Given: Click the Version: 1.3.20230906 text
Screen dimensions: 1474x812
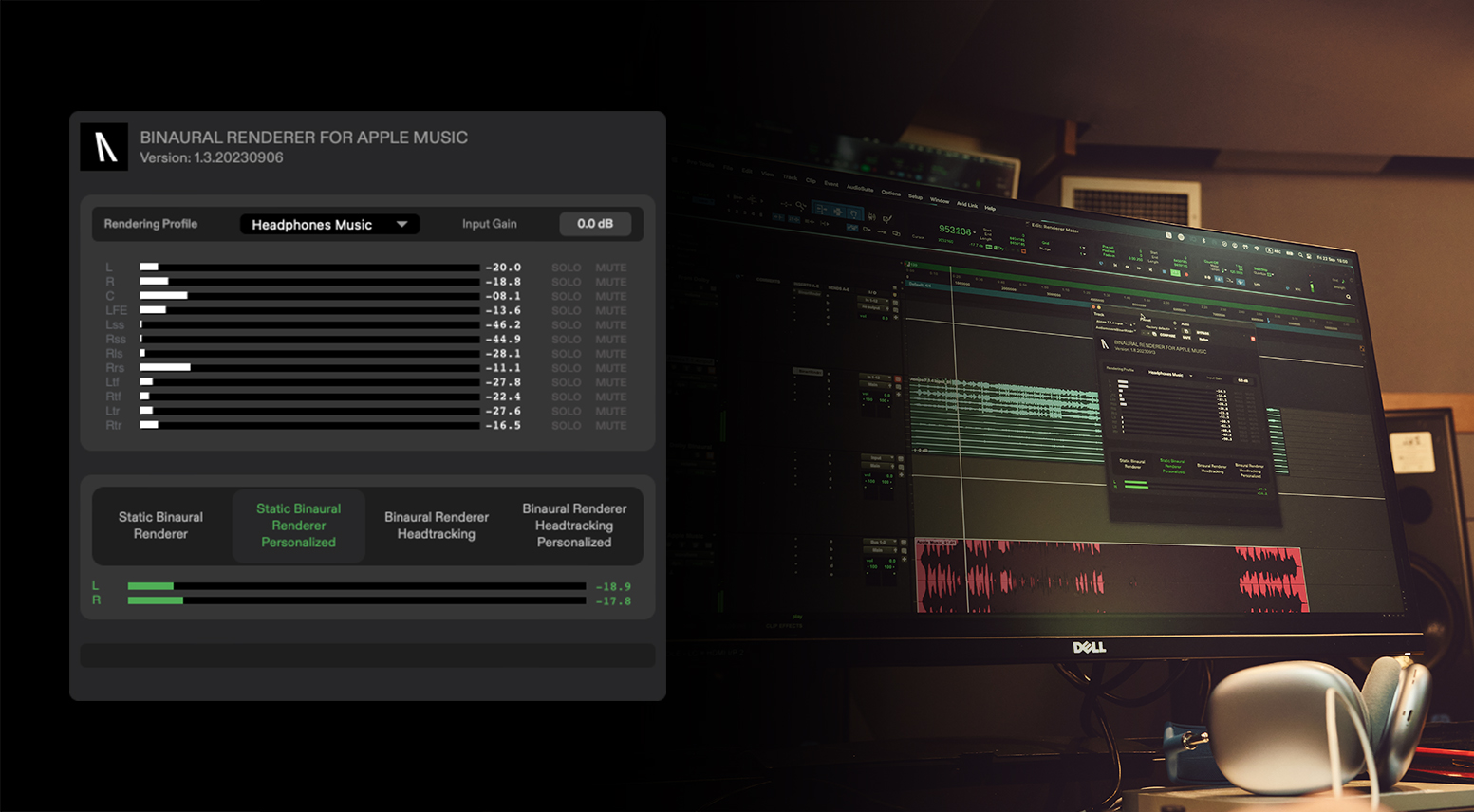Looking at the screenshot, I should (212, 157).
